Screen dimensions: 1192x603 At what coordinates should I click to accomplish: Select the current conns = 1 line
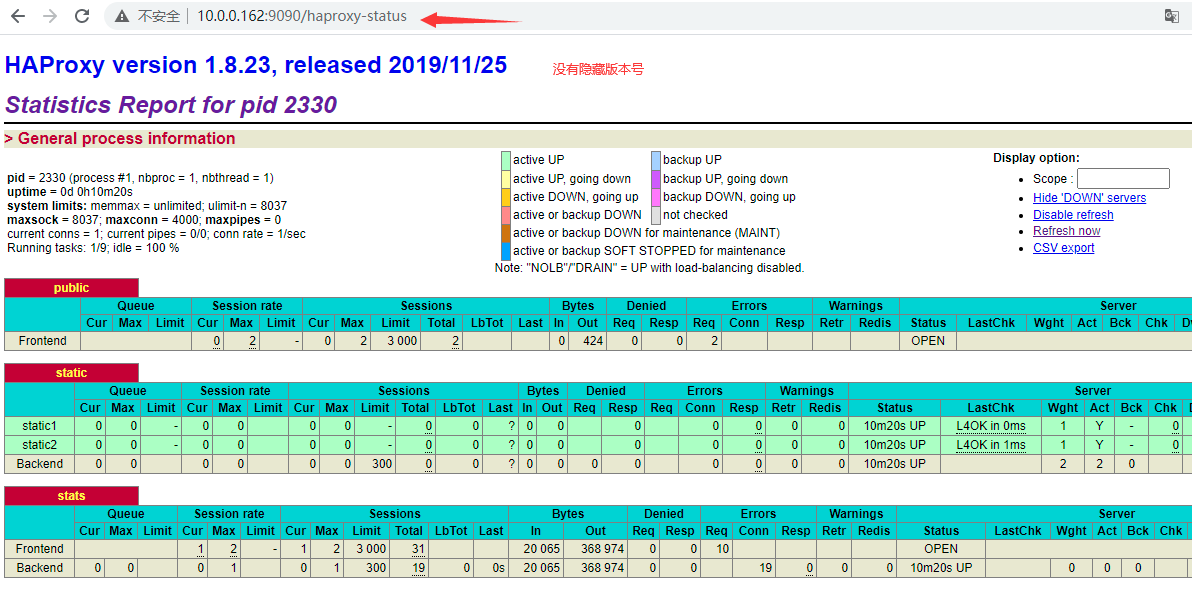coord(157,234)
